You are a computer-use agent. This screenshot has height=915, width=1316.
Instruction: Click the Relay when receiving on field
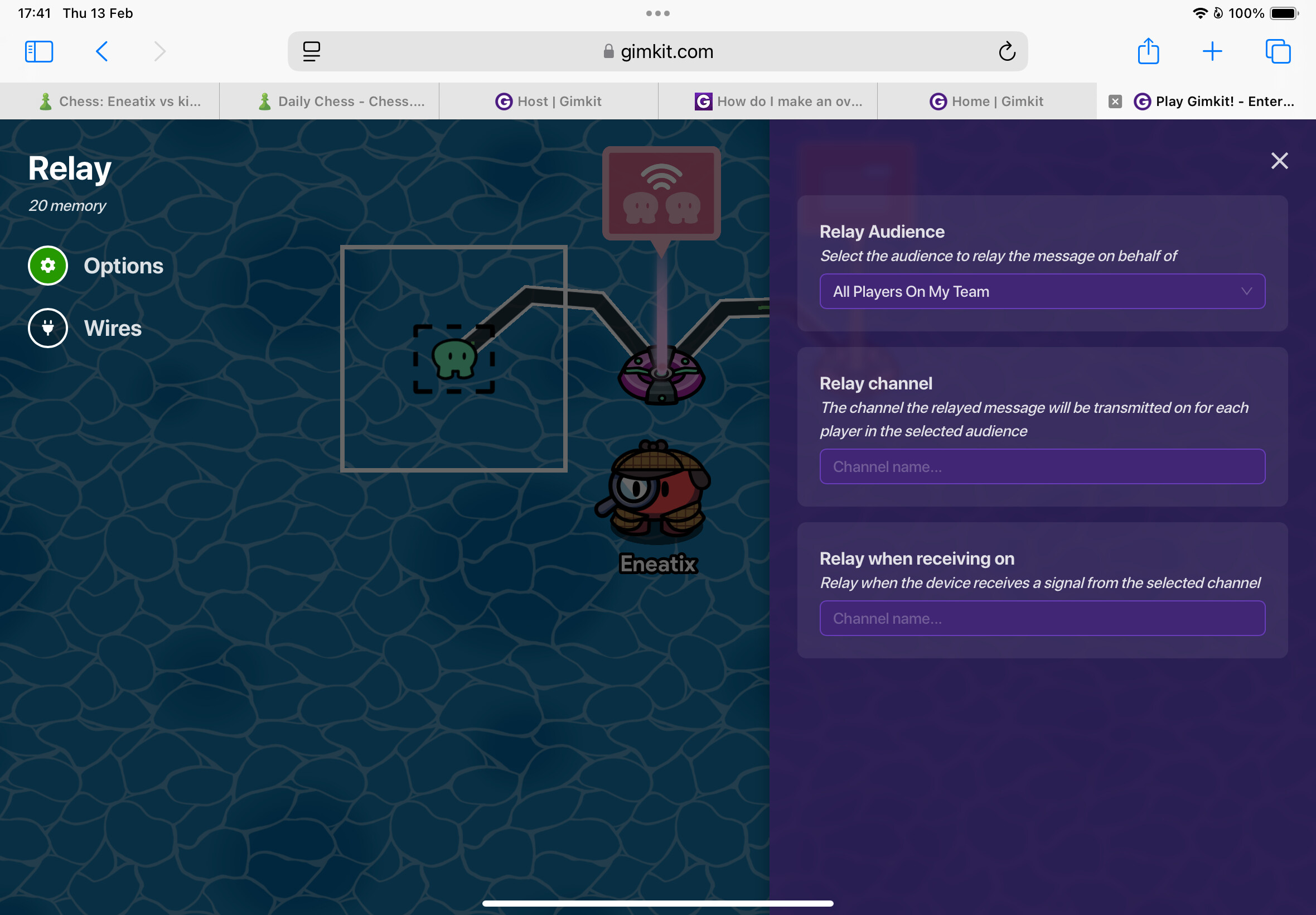tap(1042, 618)
